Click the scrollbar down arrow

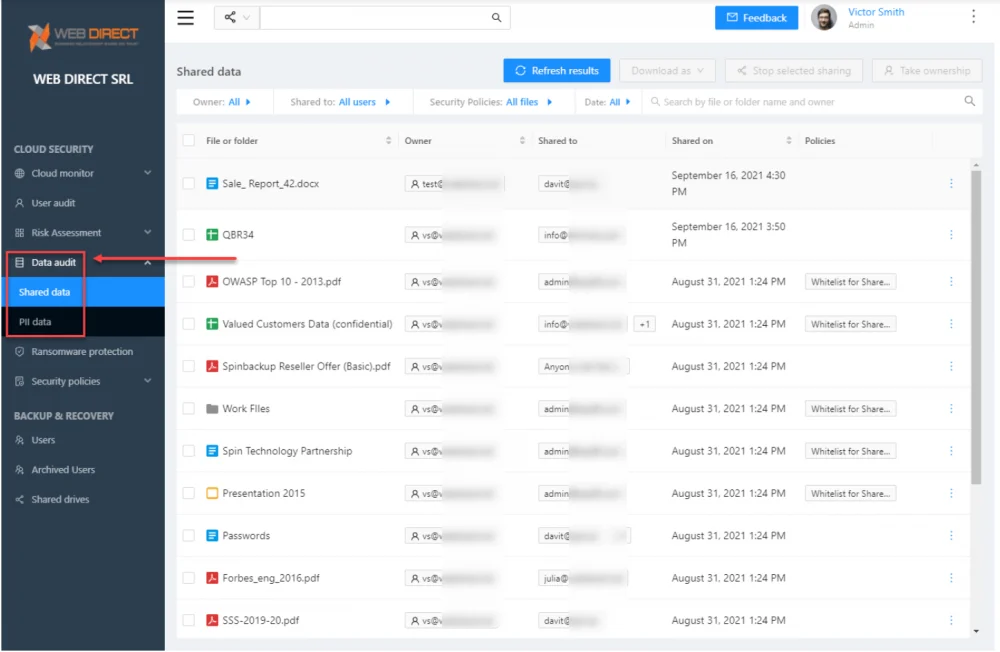(976, 632)
